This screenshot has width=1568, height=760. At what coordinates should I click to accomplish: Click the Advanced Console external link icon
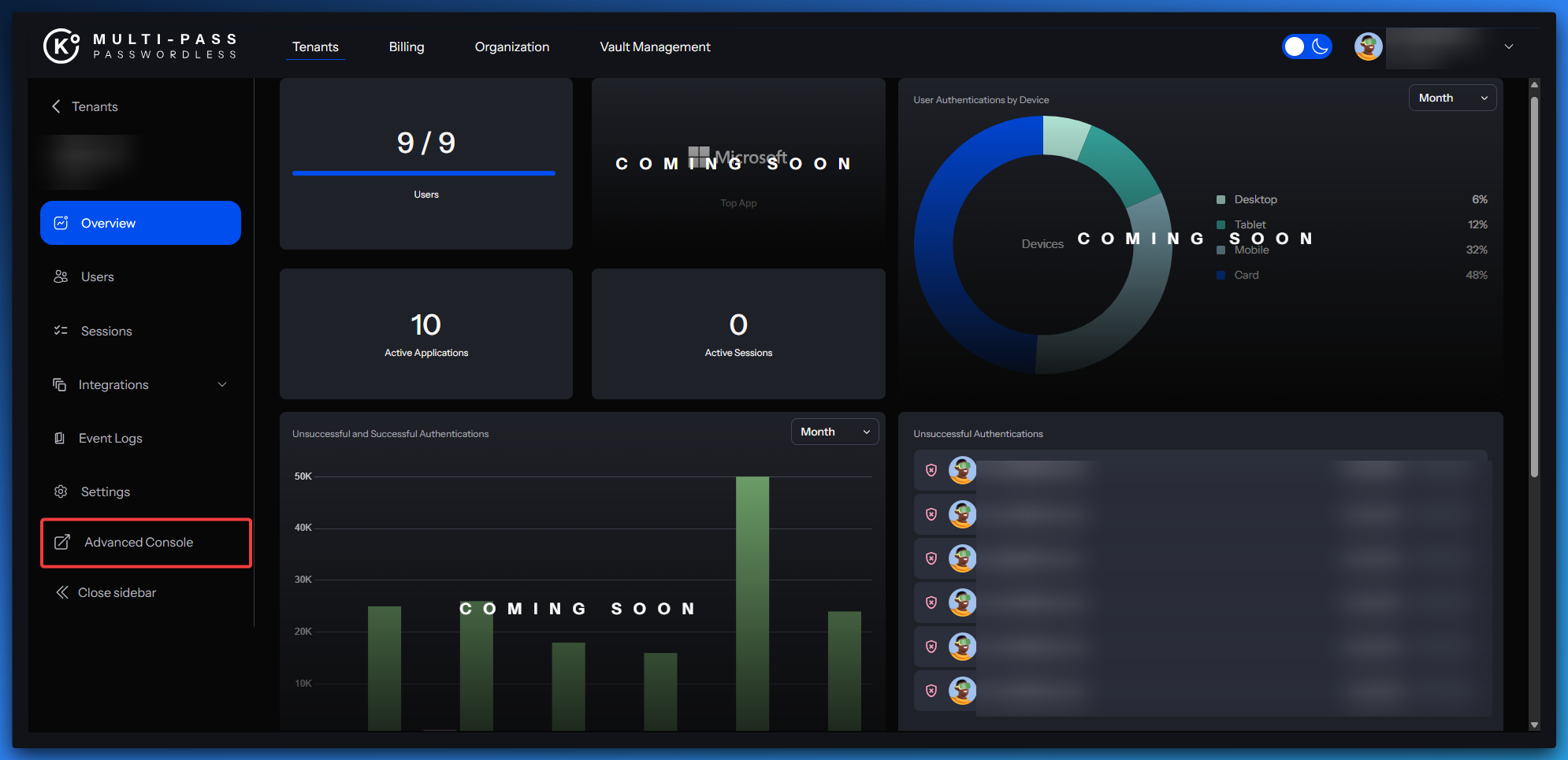point(62,542)
